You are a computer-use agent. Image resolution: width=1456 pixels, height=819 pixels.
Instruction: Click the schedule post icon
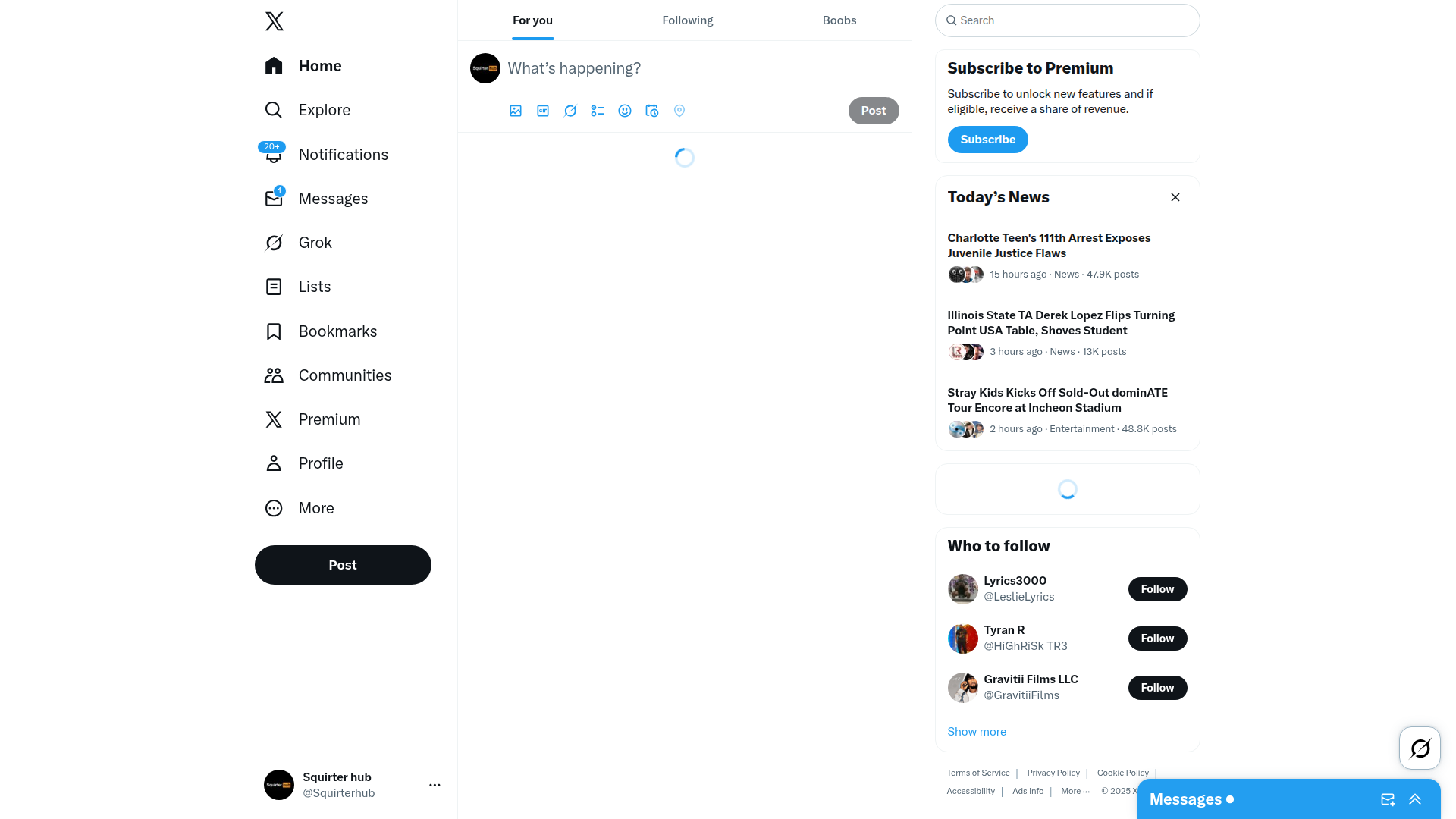coord(652,111)
